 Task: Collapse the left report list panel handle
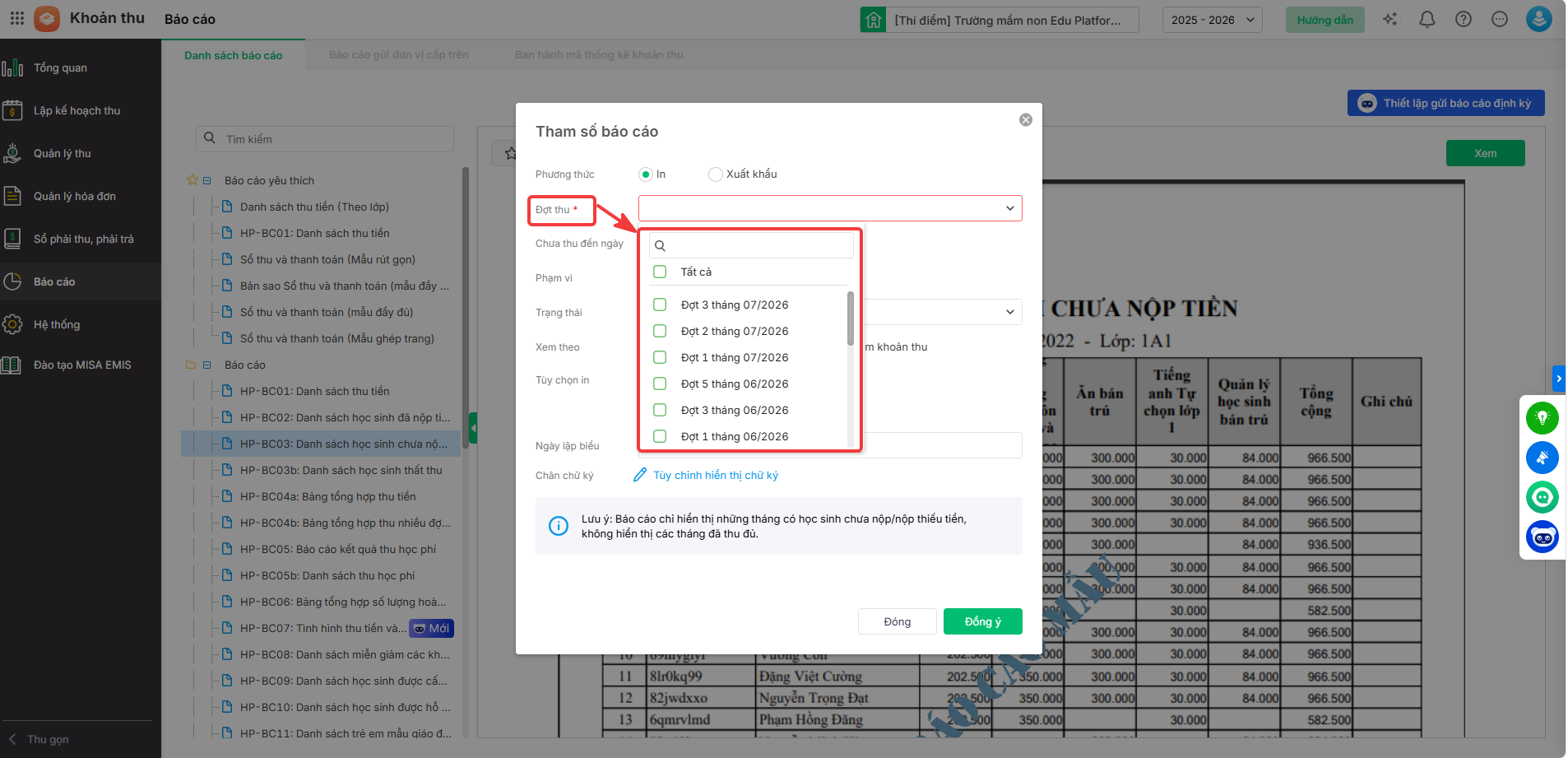coord(473,428)
